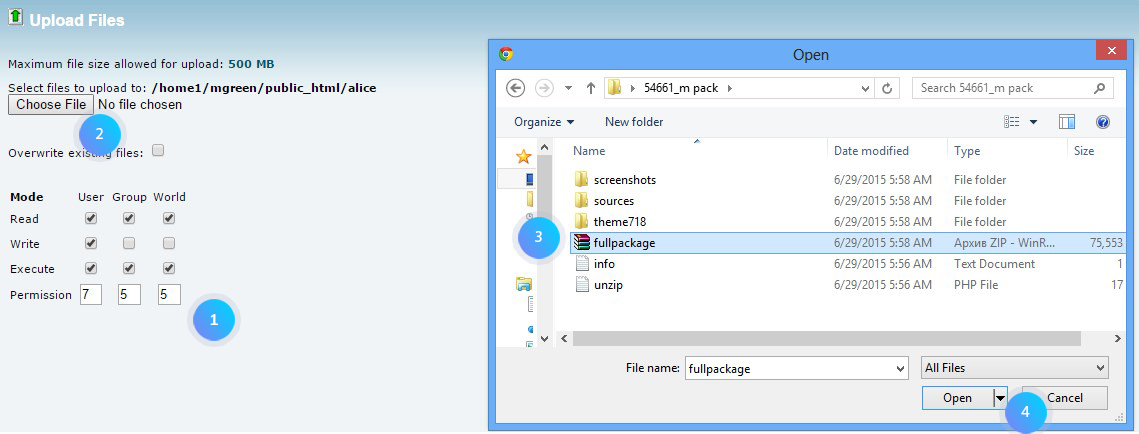Screen dimensions: 1139x434
Task: Sort by the Name column header
Action: pos(589,151)
